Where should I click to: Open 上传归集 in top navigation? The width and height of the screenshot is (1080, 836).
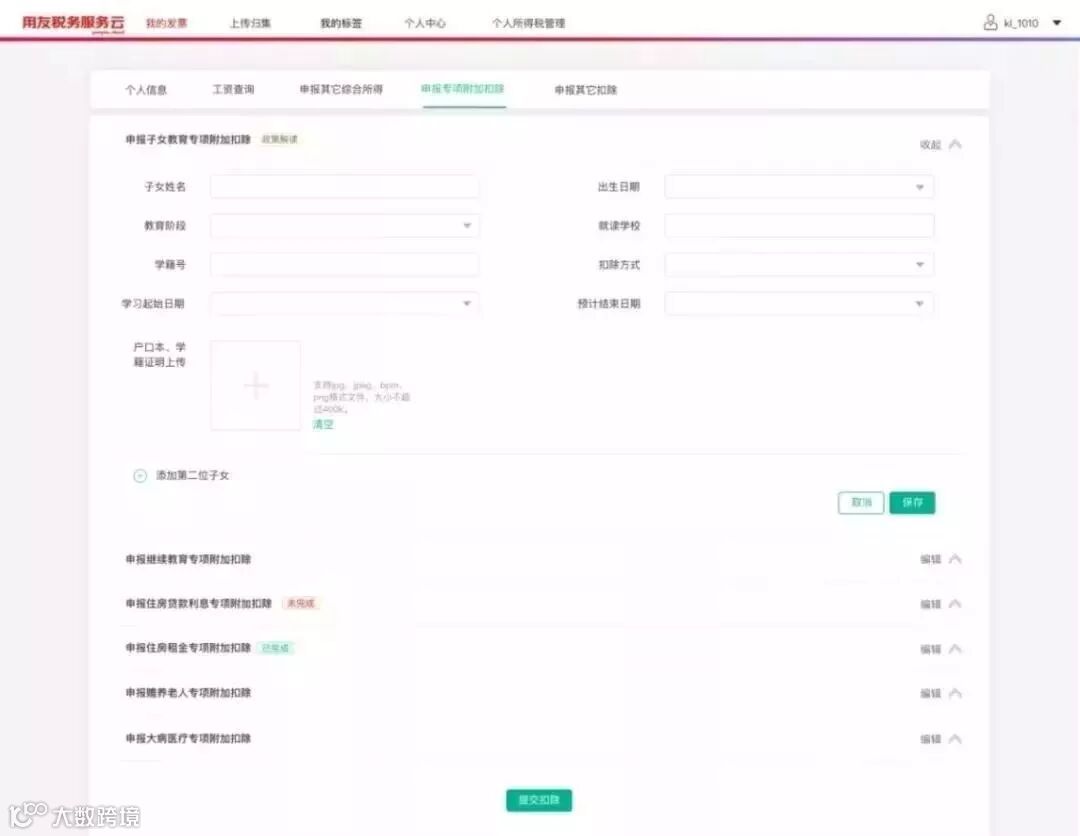(250, 23)
